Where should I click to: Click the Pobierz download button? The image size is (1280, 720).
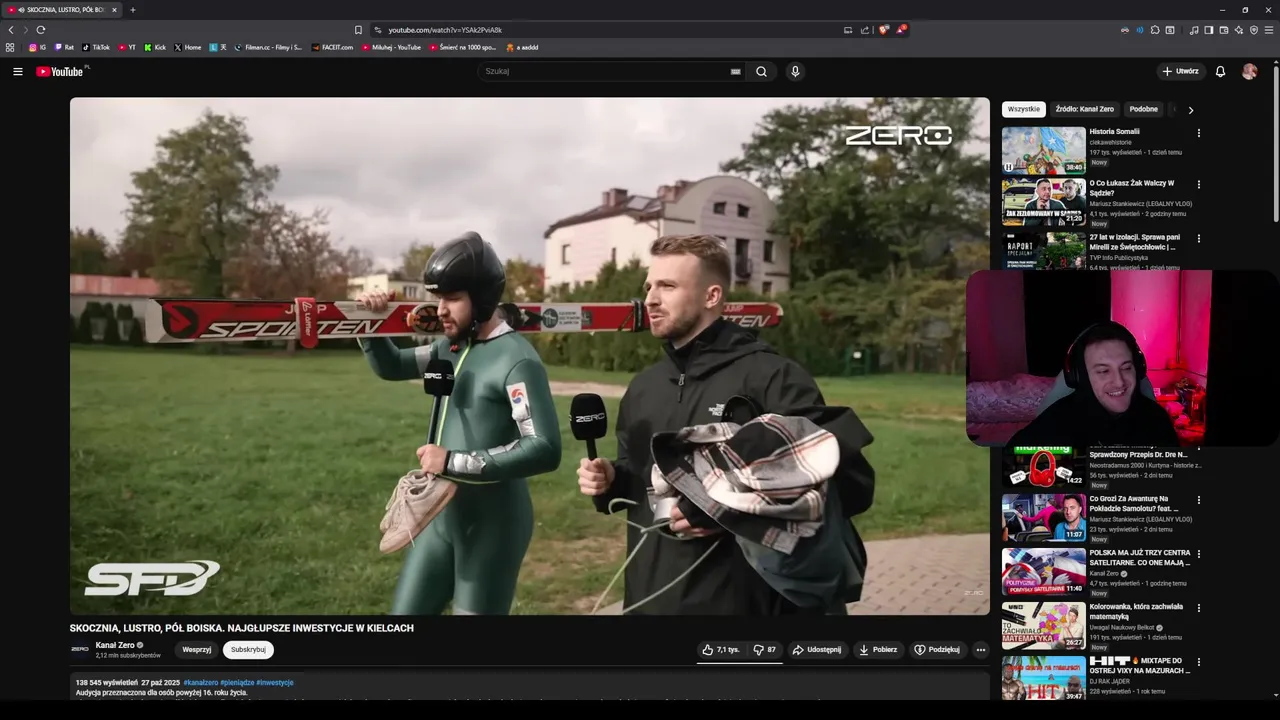pos(878,649)
